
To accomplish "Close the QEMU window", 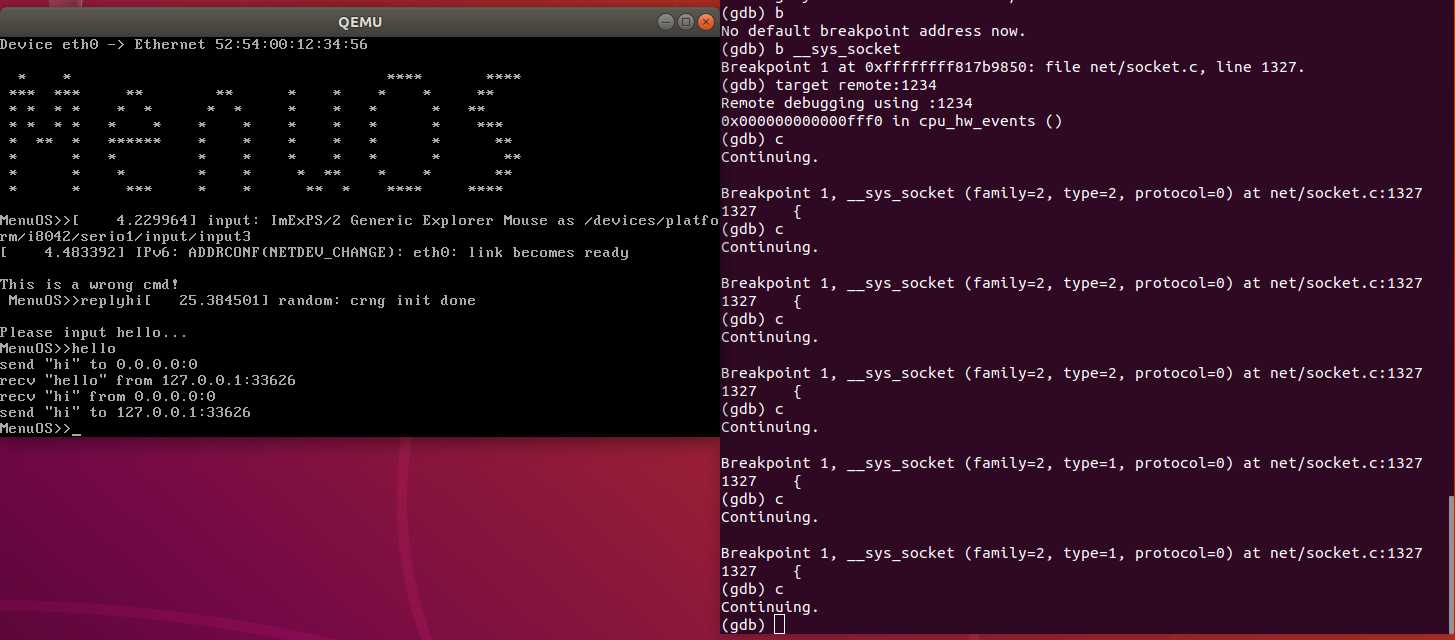I will click(x=705, y=21).
